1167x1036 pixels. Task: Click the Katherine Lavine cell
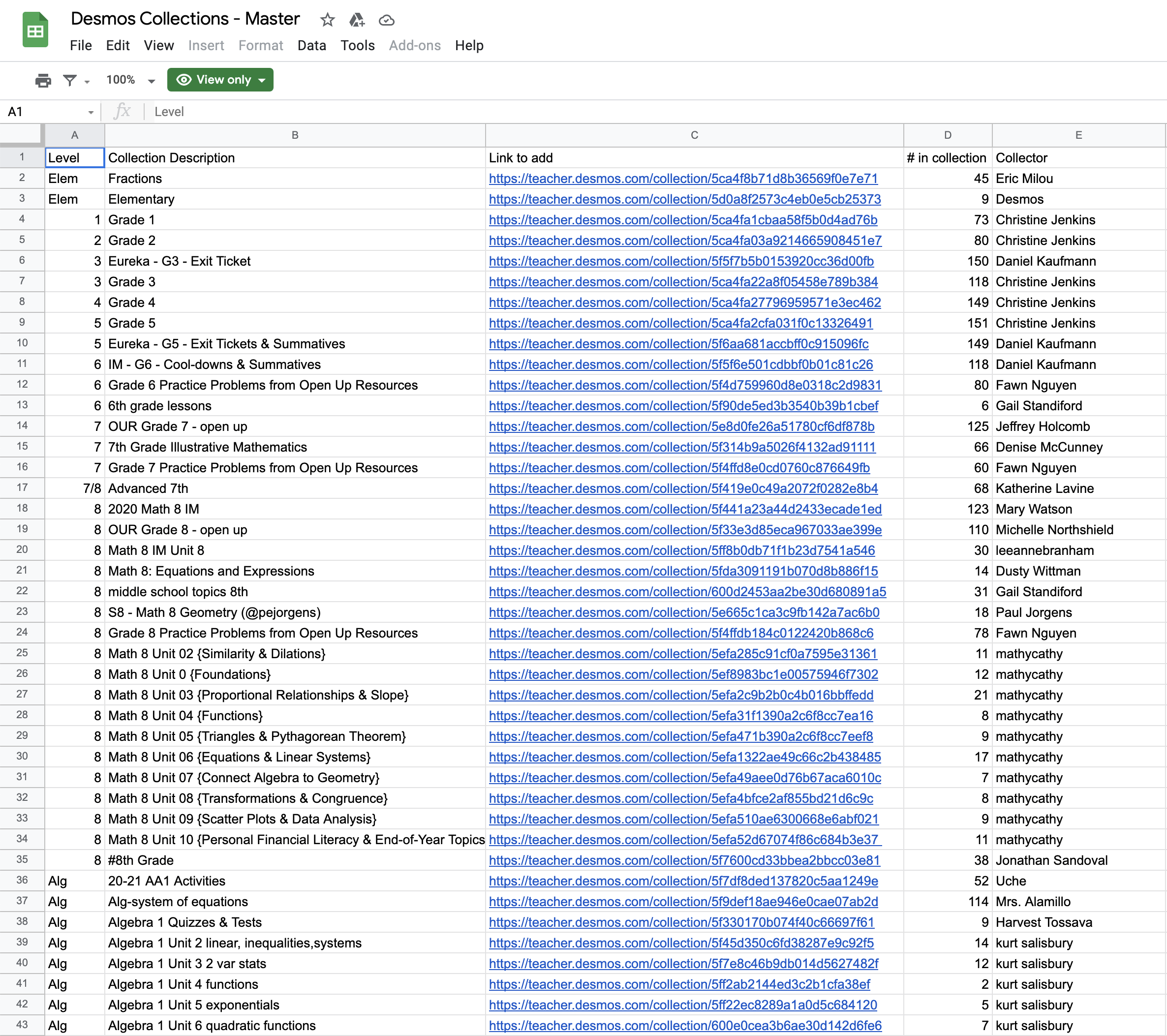pyautogui.click(x=1078, y=488)
